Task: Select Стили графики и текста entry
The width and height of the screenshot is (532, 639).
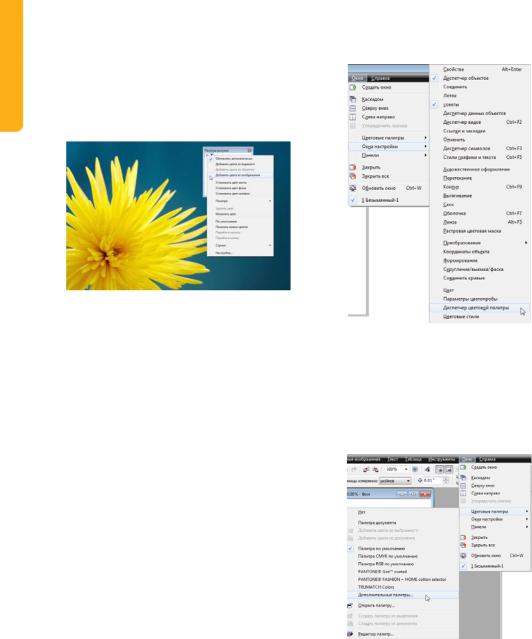Action: coord(480,157)
